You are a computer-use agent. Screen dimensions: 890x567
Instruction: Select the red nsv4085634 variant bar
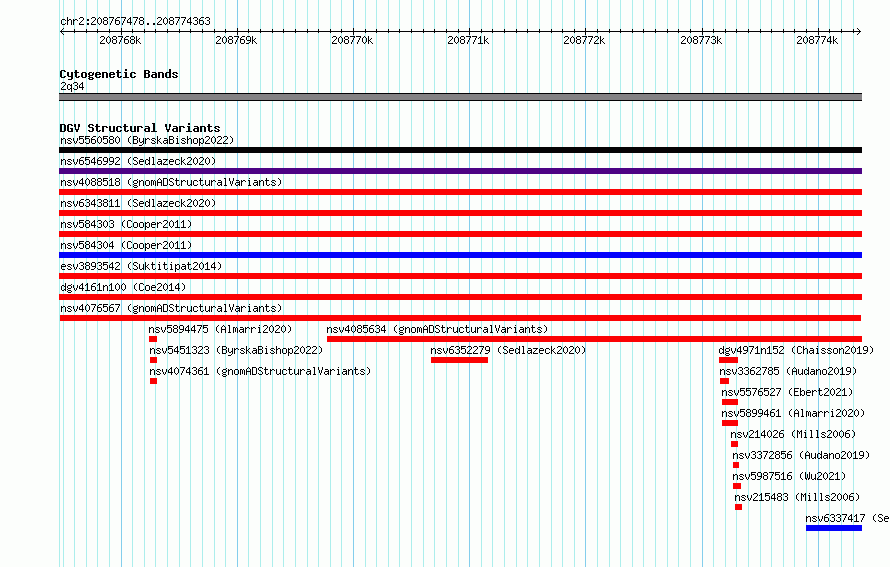point(594,339)
